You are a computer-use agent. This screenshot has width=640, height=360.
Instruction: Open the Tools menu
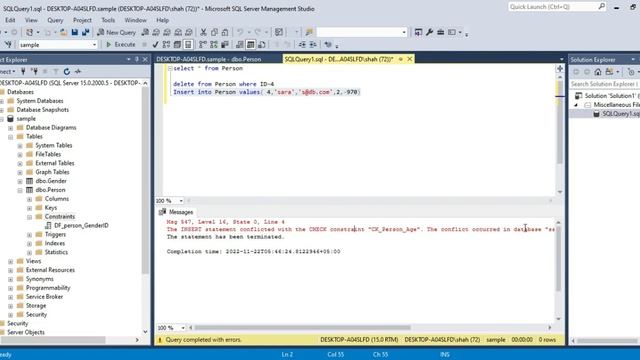[108, 20]
